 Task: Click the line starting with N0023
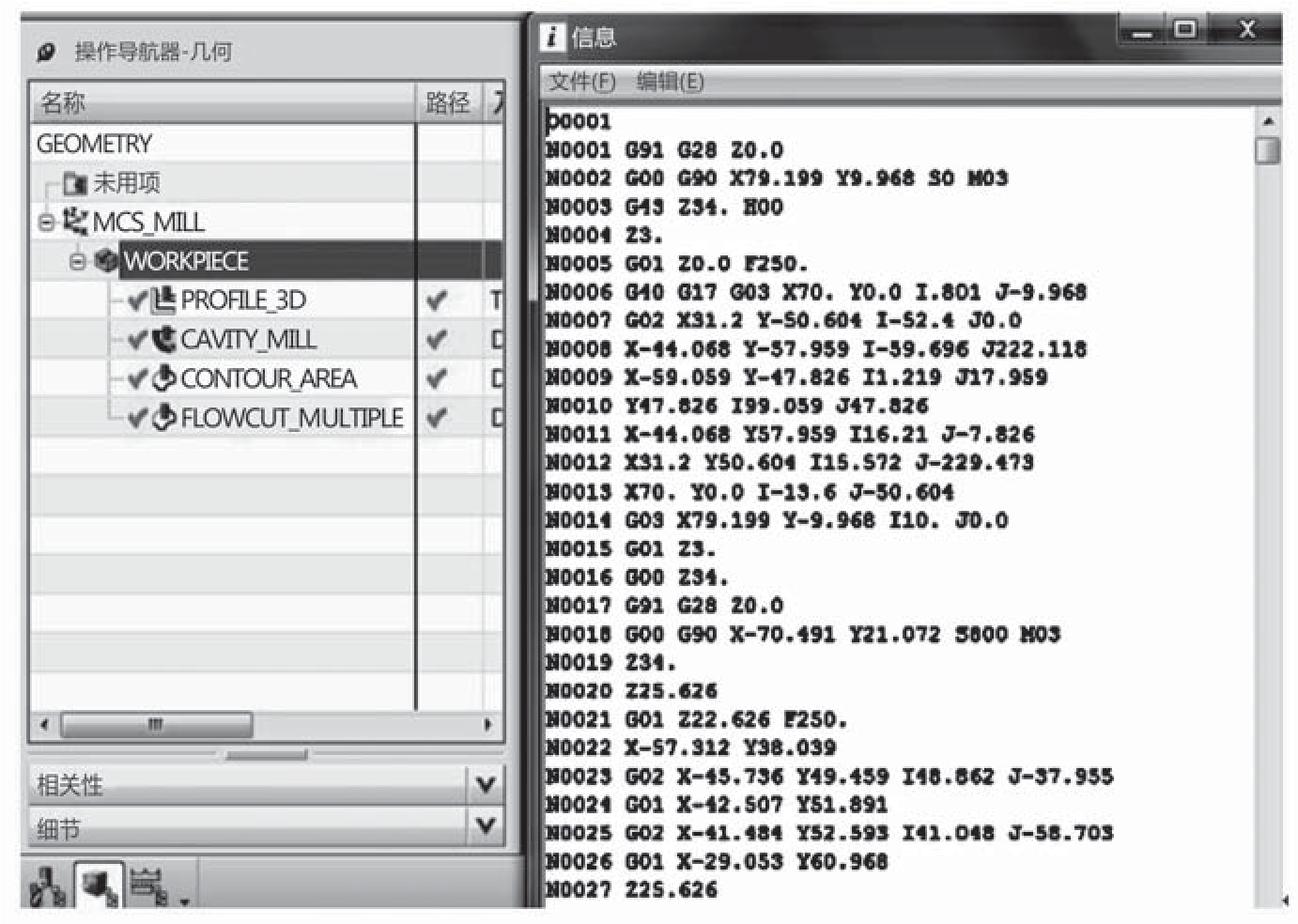point(830,777)
